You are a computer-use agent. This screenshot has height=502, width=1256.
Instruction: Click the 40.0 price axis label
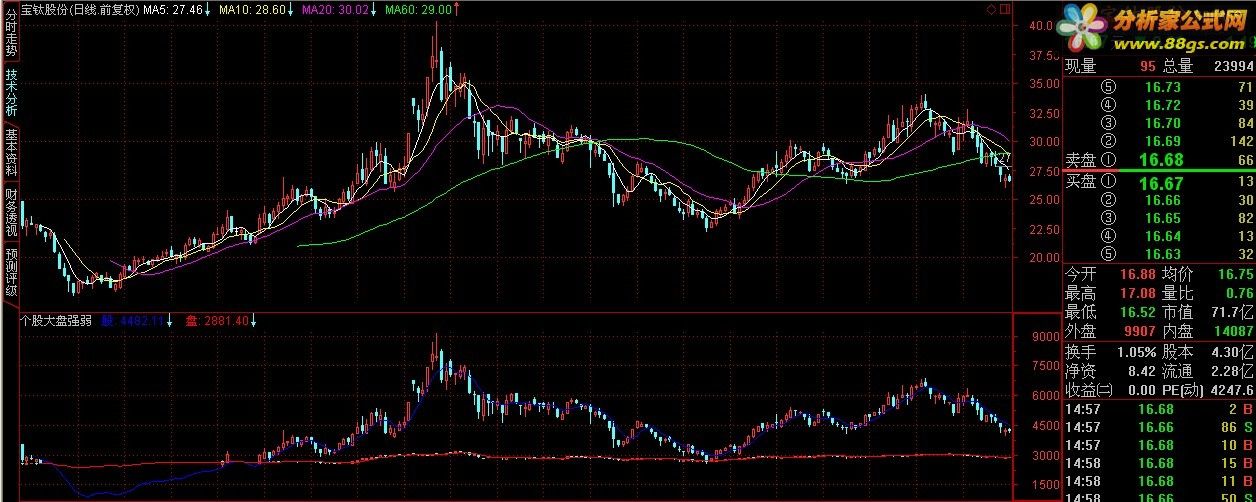(x=1040, y=27)
